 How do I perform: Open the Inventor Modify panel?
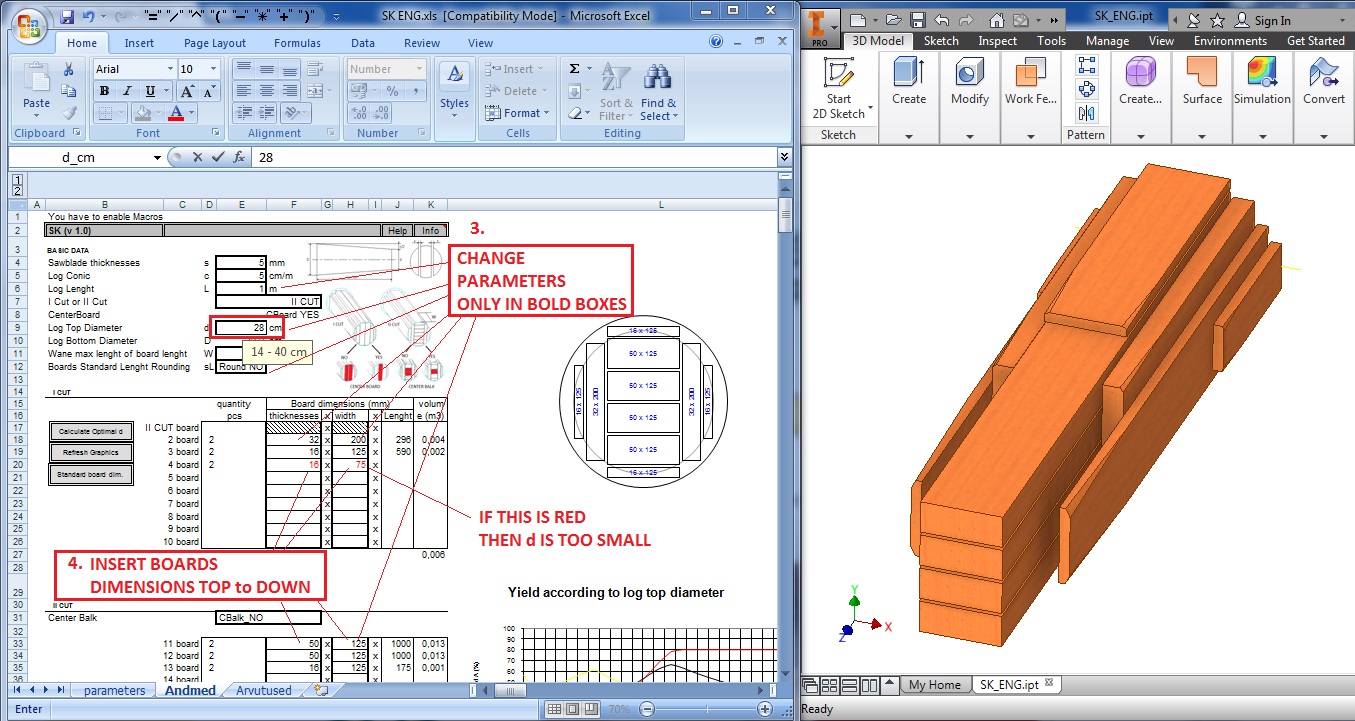coord(970,98)
